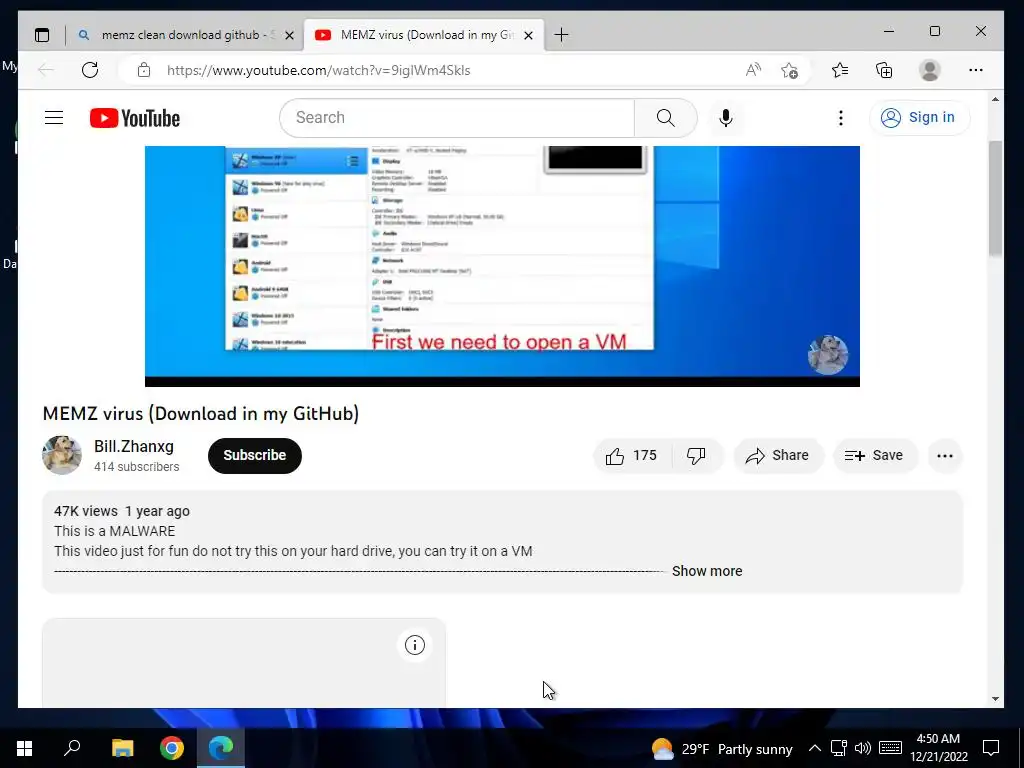This screenshot has height=768, width=1024.
Task: Click the YouTube Search field
Action: click(x=457, y=118)
